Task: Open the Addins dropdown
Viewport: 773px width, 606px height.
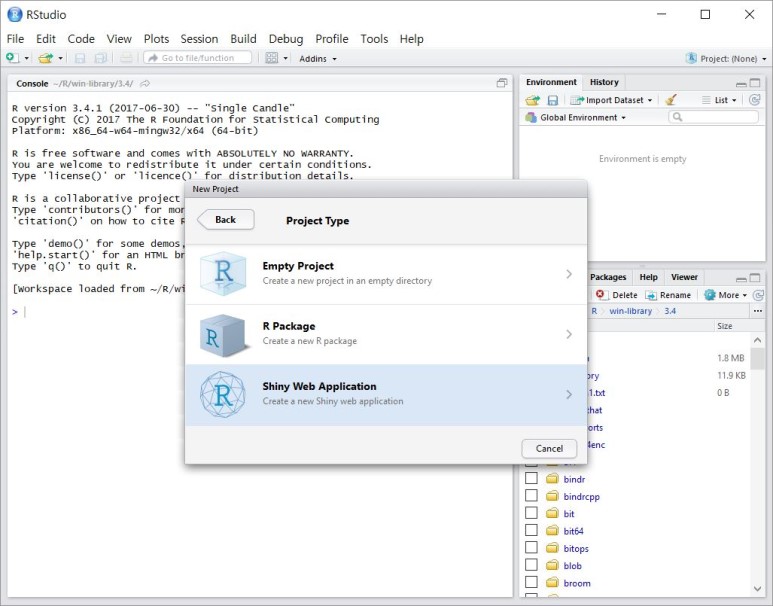Action: [318, 59]
